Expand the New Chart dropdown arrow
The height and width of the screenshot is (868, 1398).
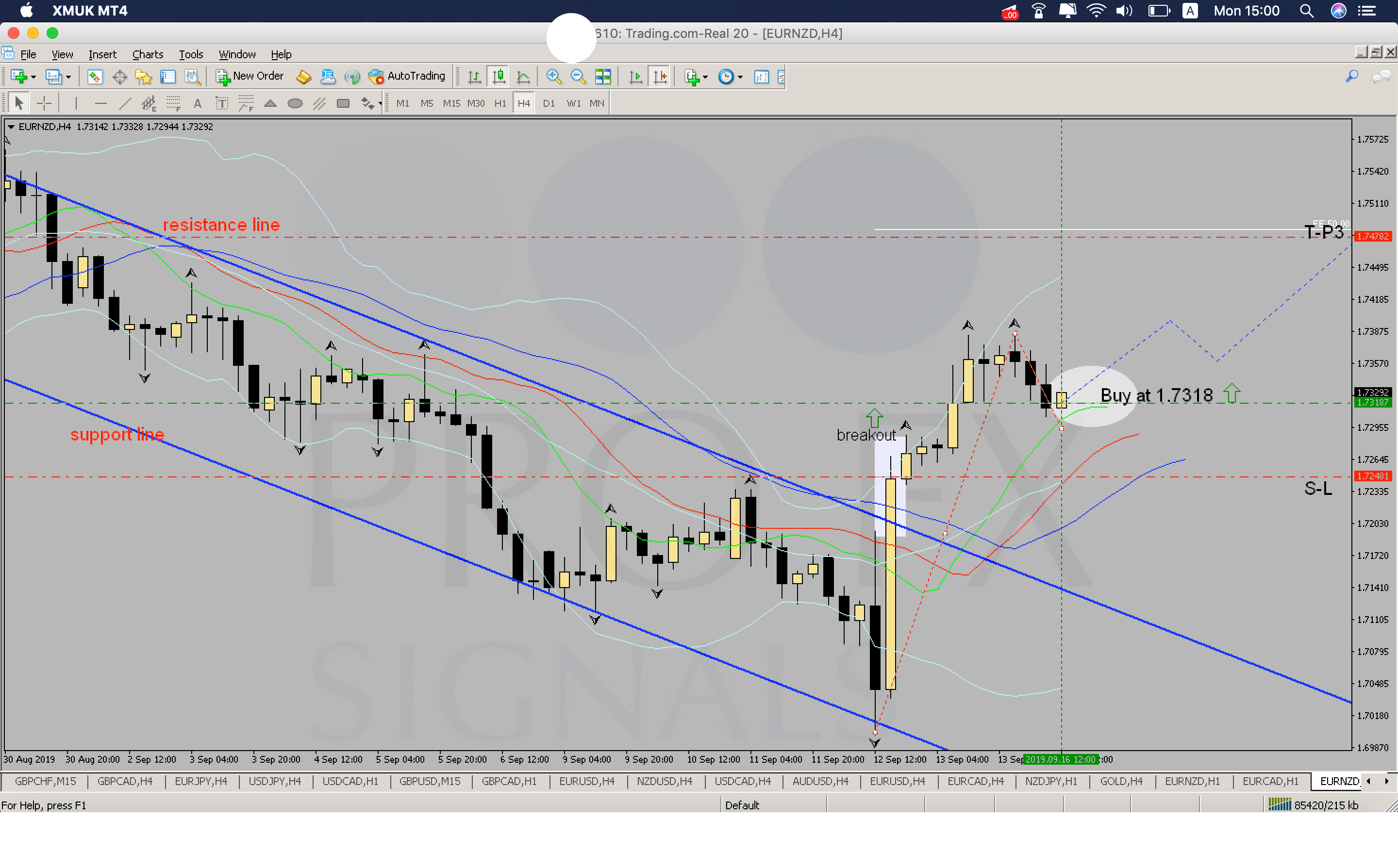click(33, 77)
